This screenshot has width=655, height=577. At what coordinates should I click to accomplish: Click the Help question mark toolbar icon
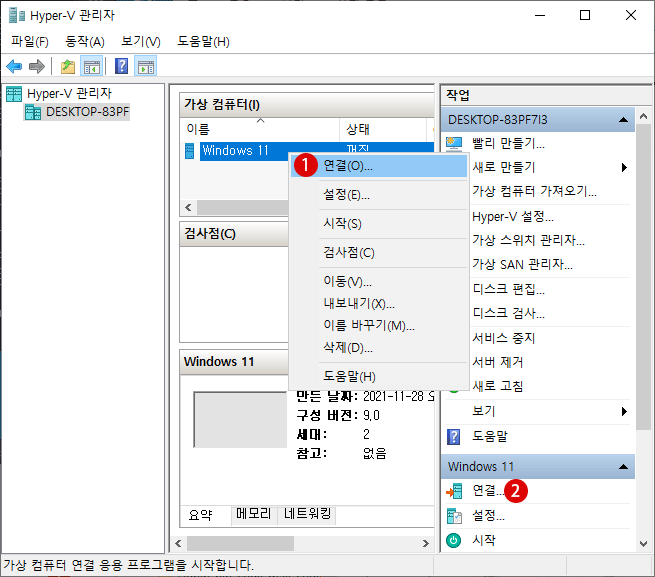coord(122,66)
